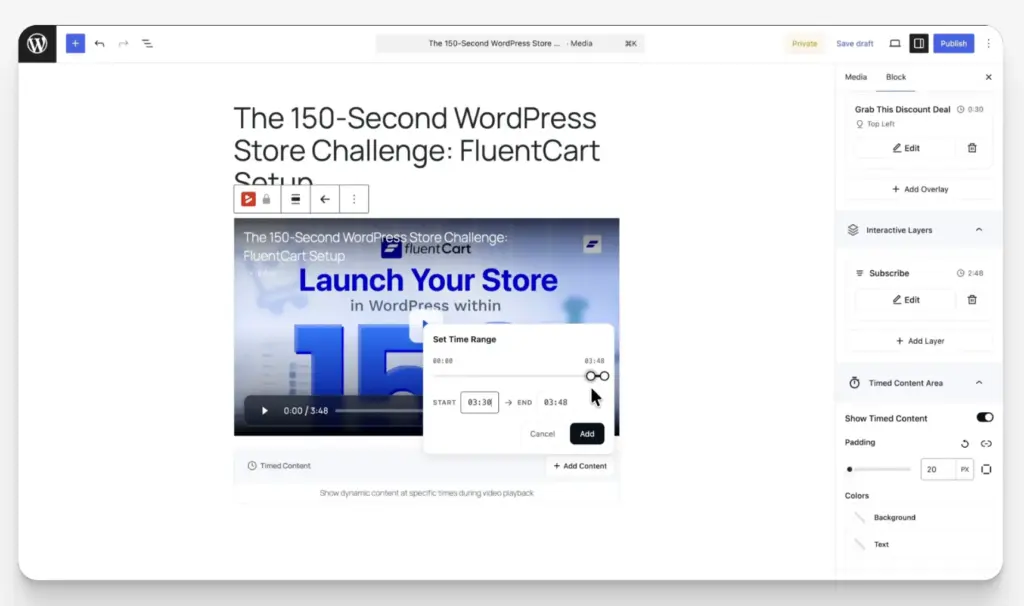Viewport: 1024px width, 606px height.
Task: Click Add Content in Timed Content
Action: [580, 466]
